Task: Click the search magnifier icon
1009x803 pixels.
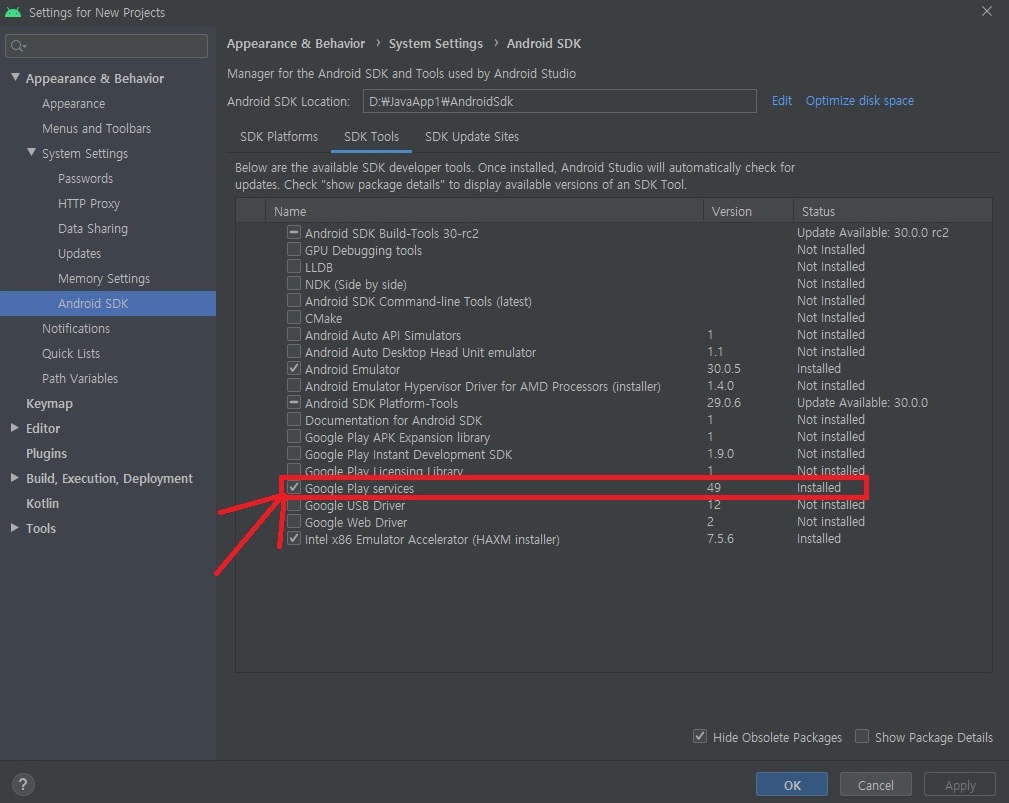Action: (17, 46)
